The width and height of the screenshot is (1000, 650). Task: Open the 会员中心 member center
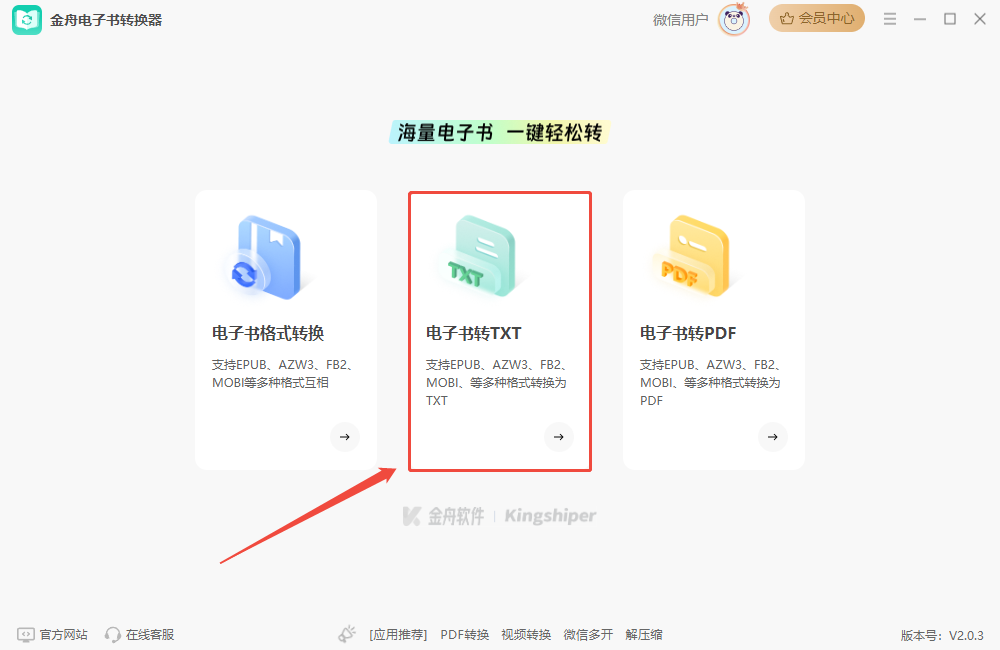coord(816,18)
